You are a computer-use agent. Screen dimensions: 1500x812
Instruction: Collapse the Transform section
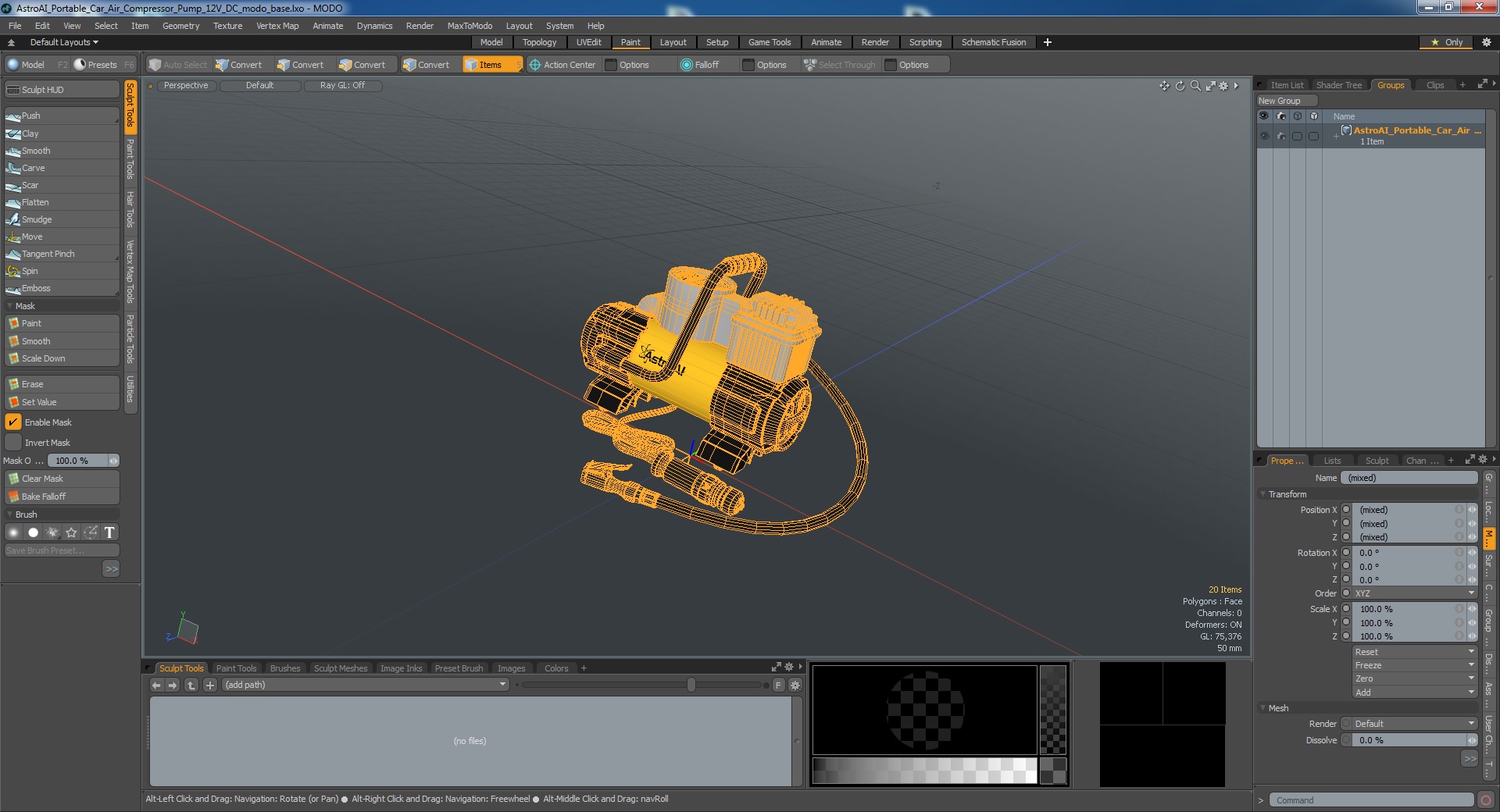click(x=1263, y=494)
